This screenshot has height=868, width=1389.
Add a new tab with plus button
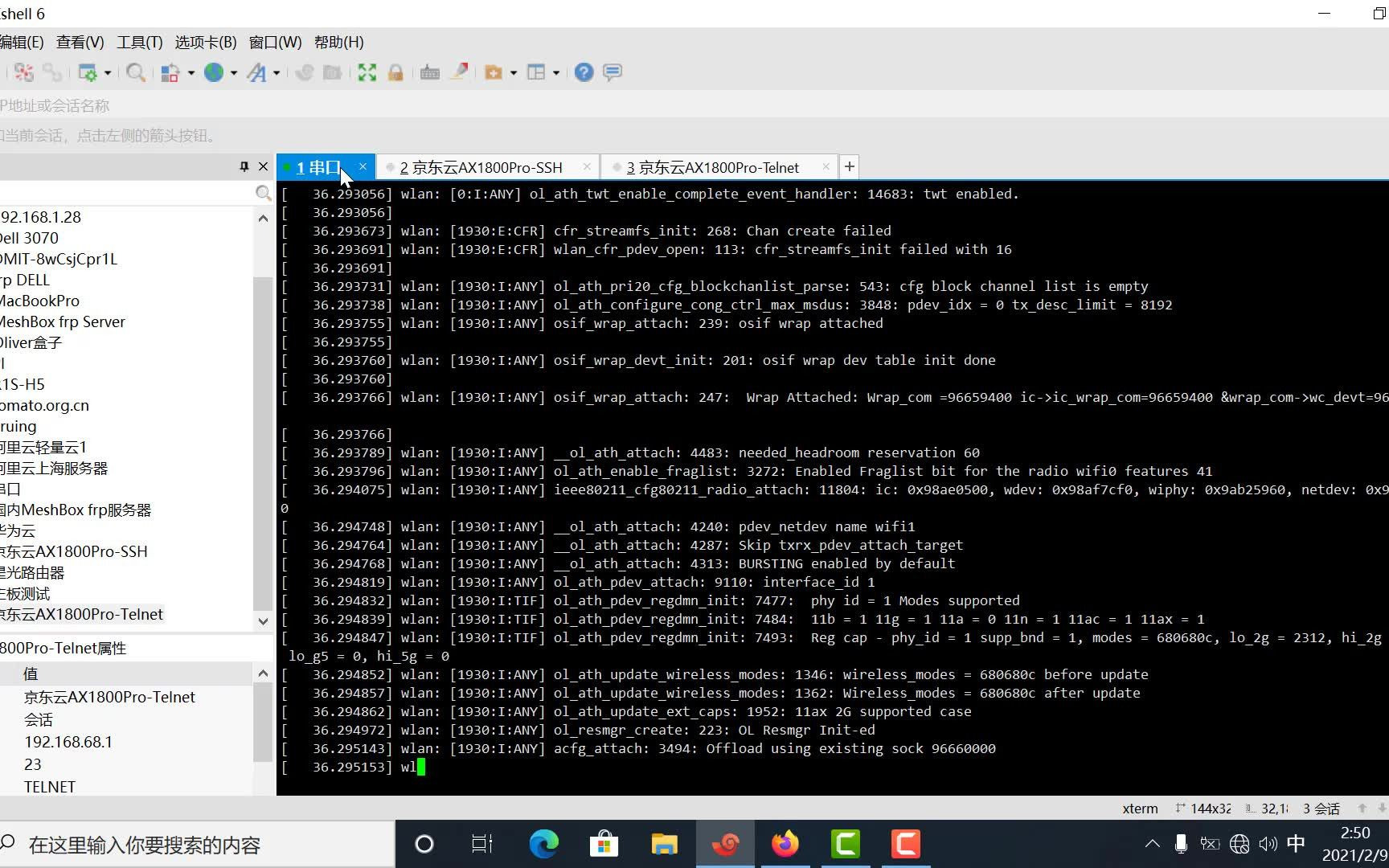pos(850,166)
